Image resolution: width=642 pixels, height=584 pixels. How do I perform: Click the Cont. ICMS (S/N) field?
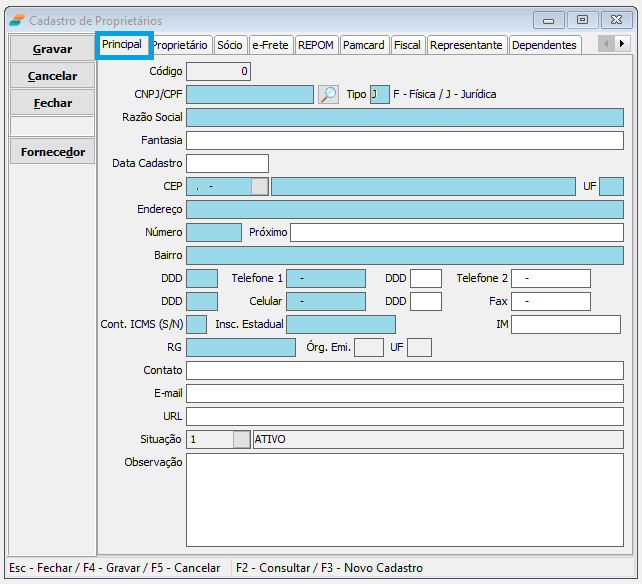[196, 324]
